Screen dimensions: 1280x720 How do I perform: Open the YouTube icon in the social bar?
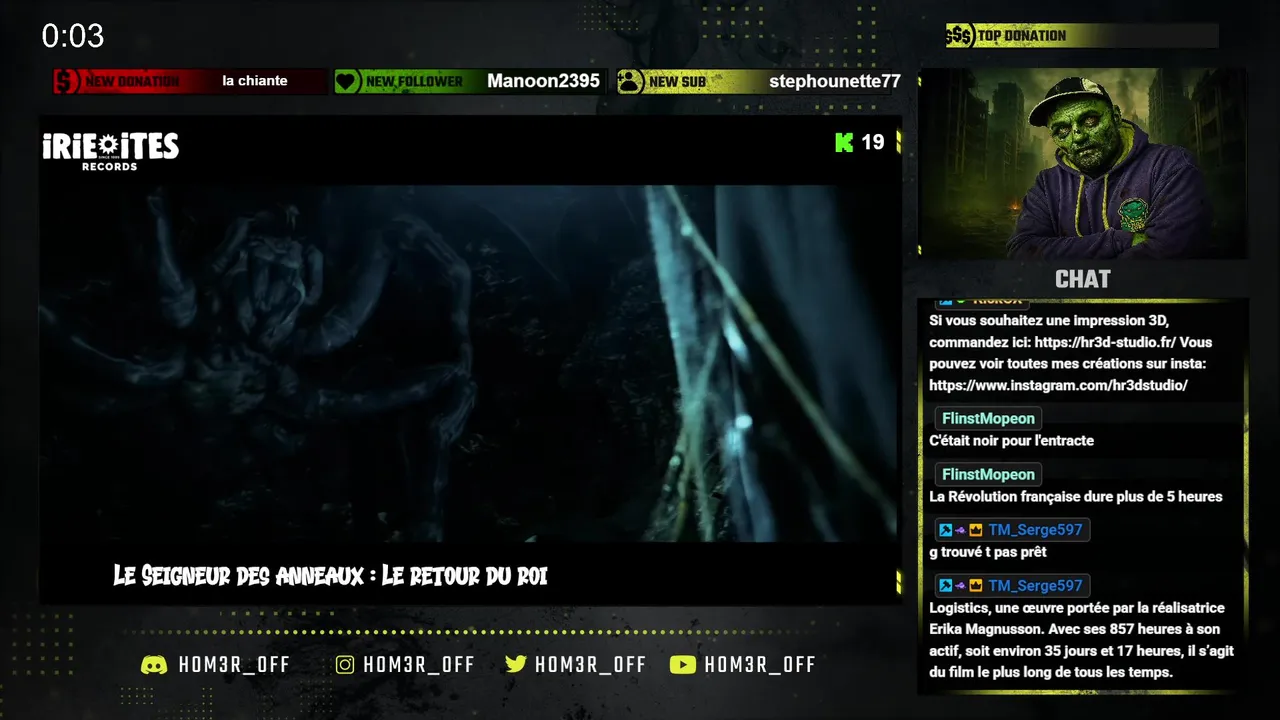[x=683, y=665]
